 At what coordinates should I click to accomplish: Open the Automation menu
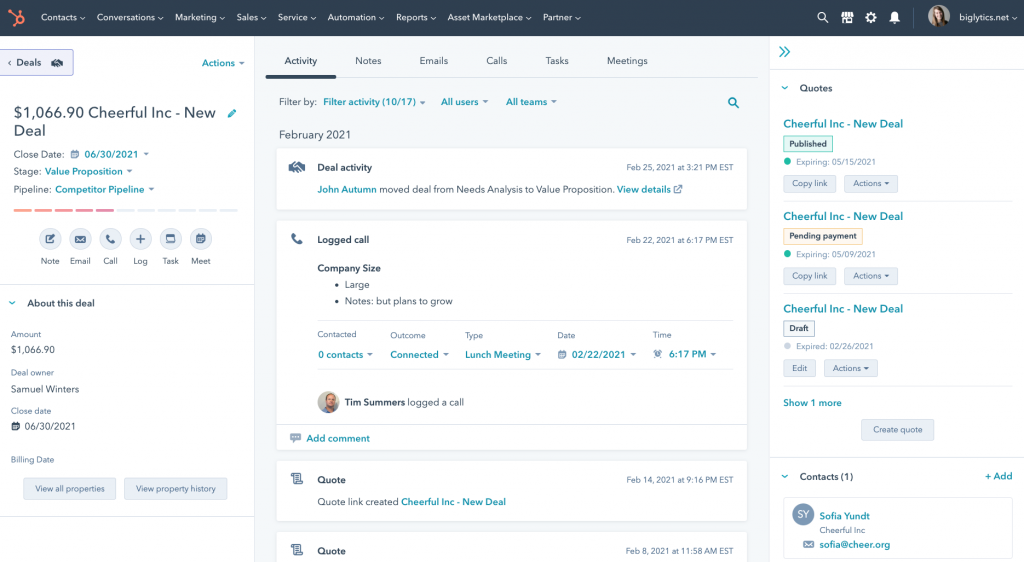pyautogui.click(x=356, y=18)
